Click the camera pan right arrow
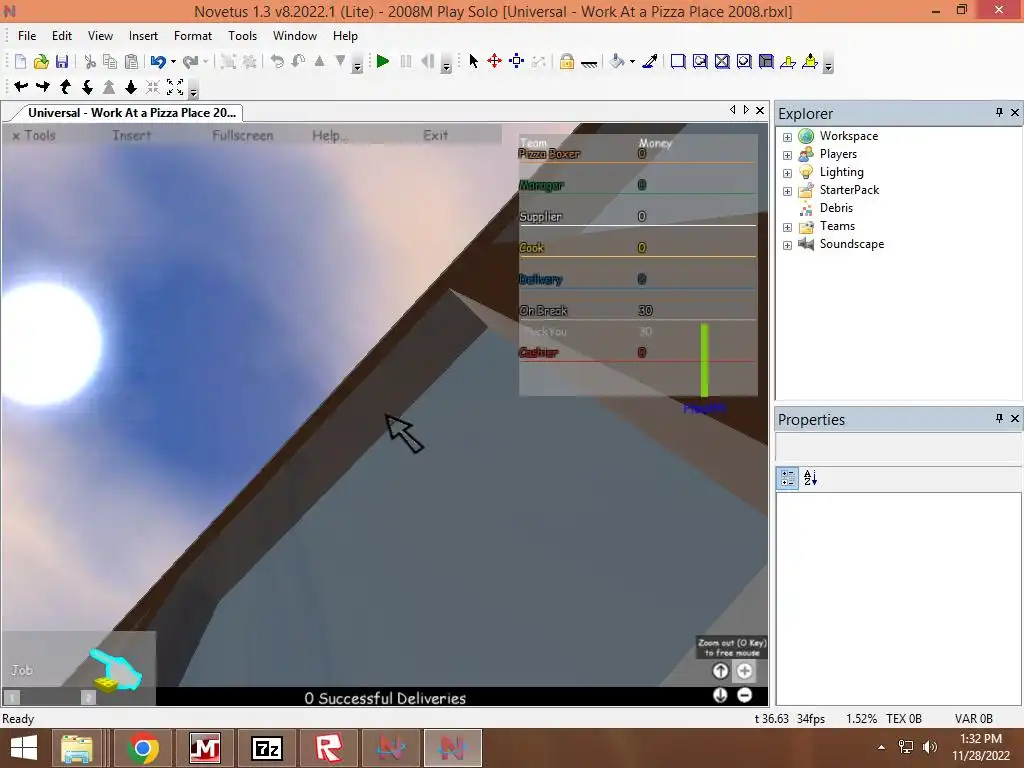Screen dimensions: 1024x768 43,86
